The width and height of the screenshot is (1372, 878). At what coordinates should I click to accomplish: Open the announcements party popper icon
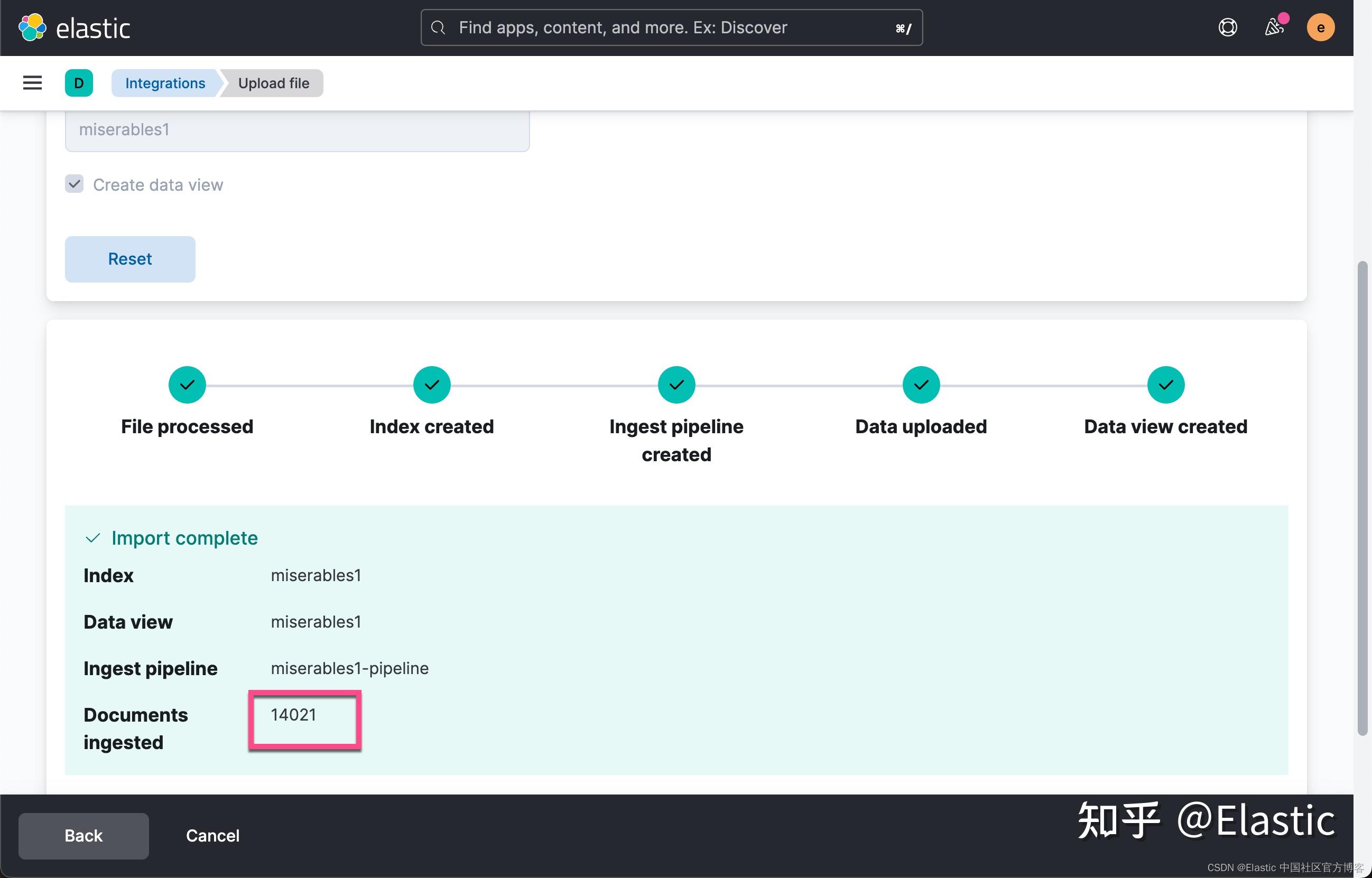point(1274,27)
